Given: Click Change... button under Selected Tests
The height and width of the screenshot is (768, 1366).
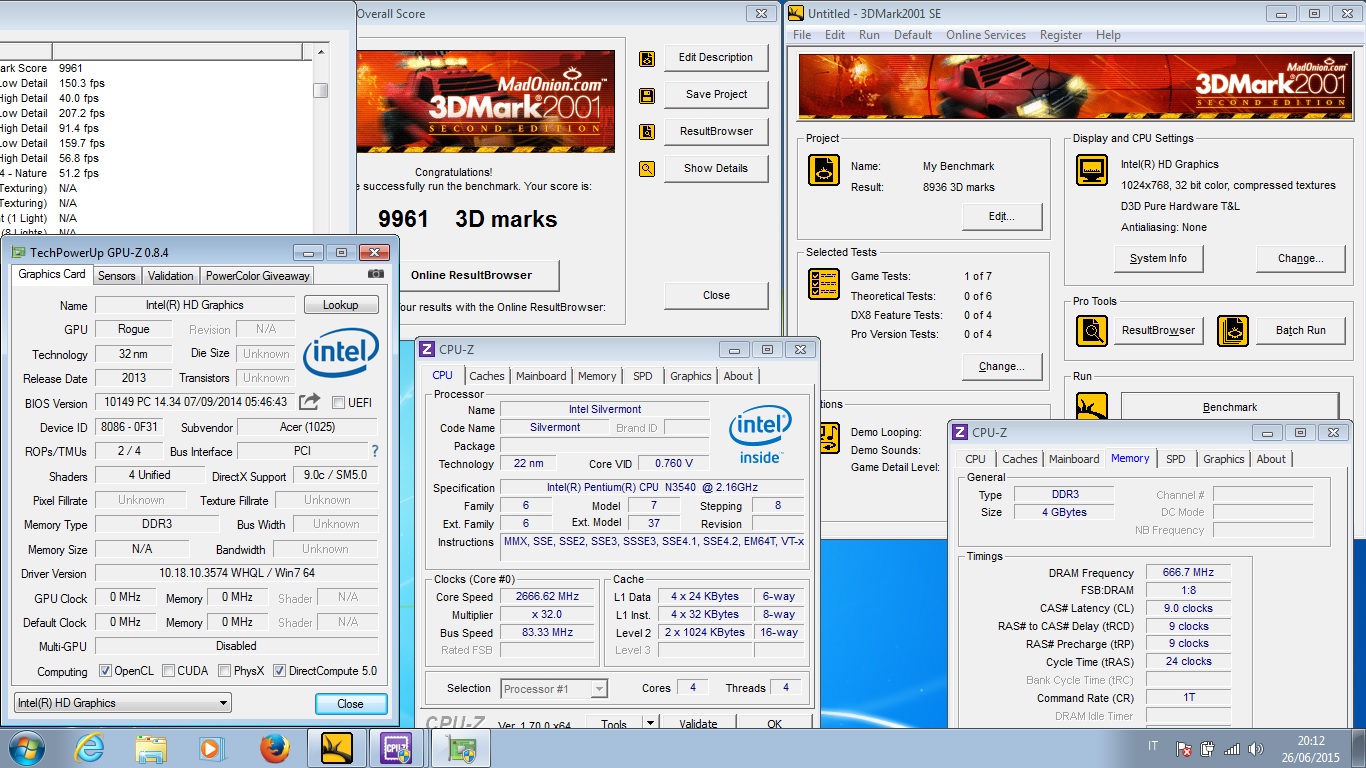Looking at the screenshot, I should point(1002,366).
